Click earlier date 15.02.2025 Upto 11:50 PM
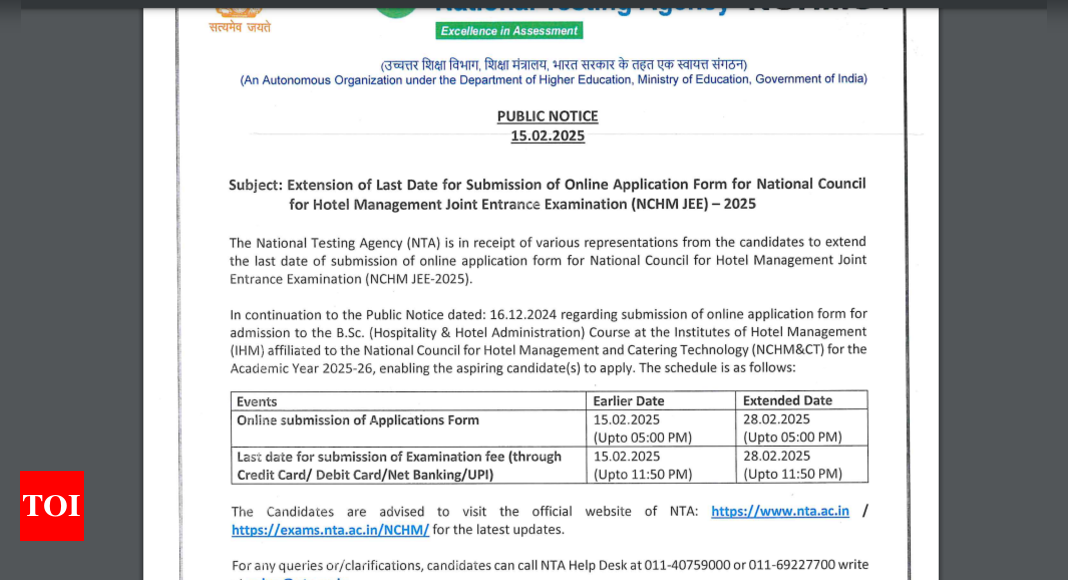Image resolution: width=1068 pixels, height=580 pixels. [642, 465]
